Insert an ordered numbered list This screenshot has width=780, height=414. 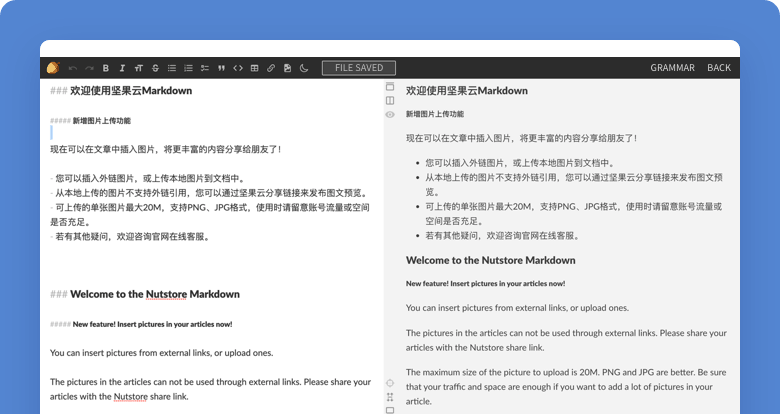[188, 68]
